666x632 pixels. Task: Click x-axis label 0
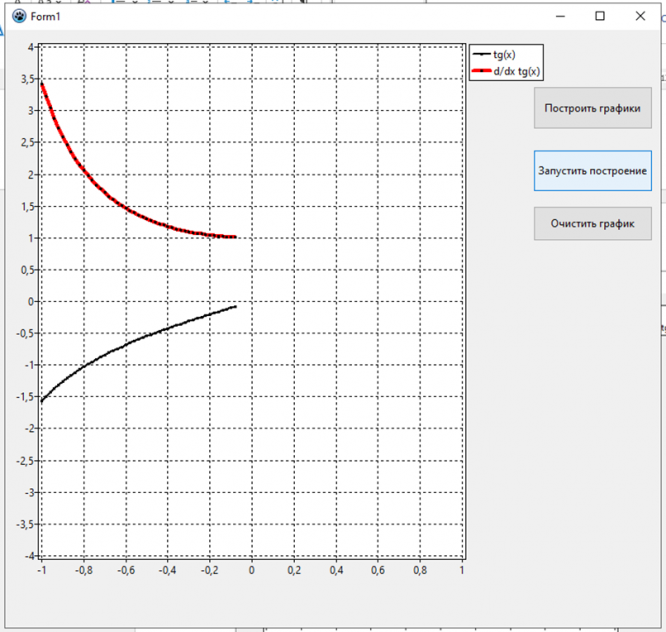pyautogui.click(x=251, y=570)
